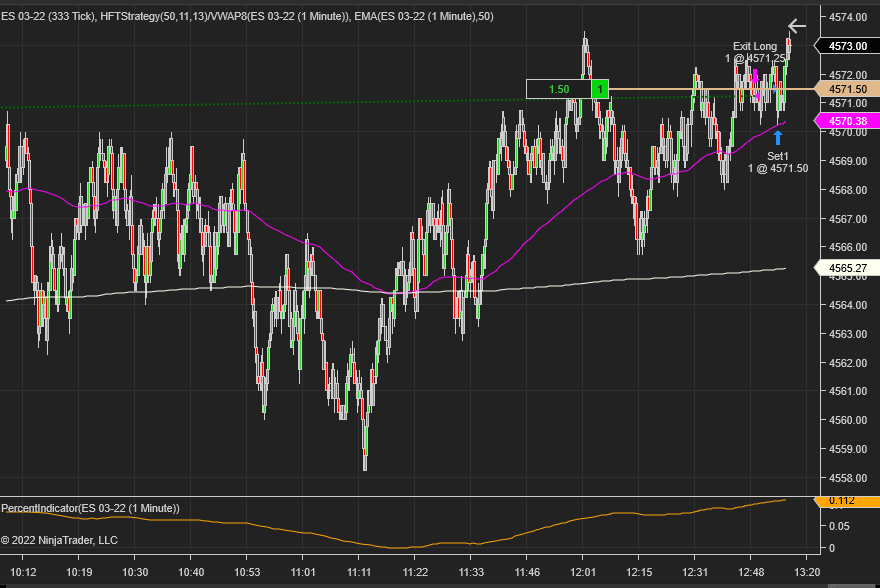Click the 4560.00 label on price axis
The image size is (880, 588).
[847, 420]
